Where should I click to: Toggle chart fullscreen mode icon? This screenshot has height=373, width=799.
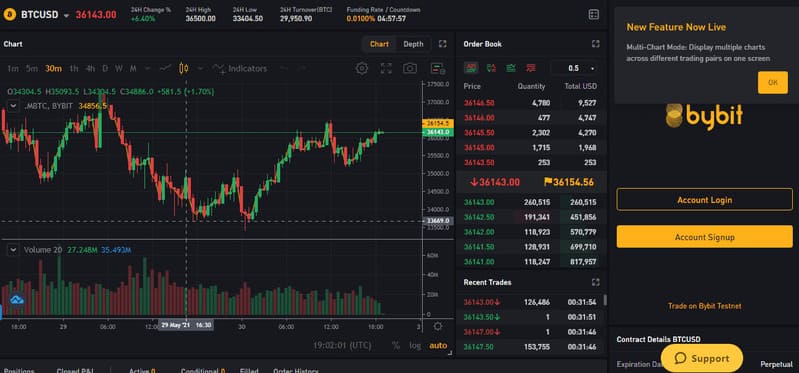(386, 68)
